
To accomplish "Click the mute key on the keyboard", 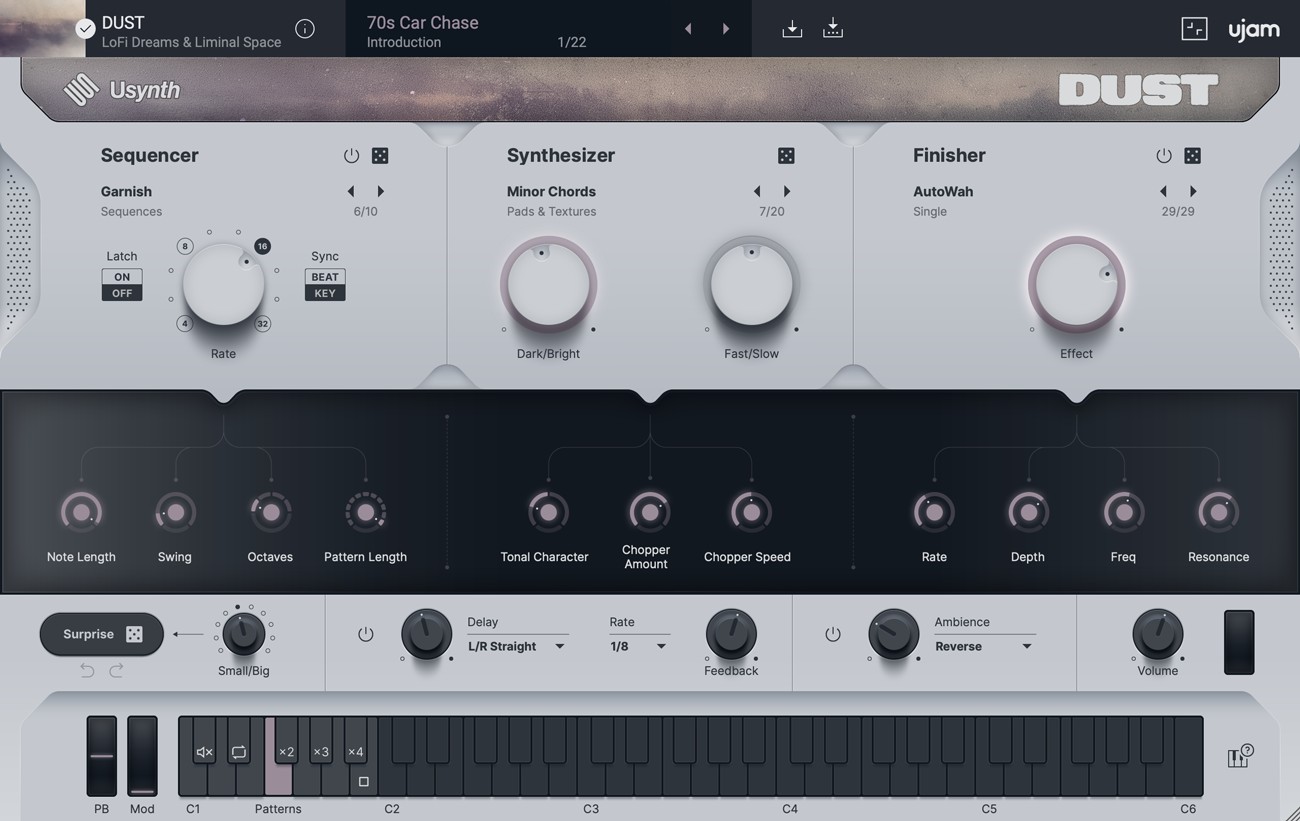I will tap(204, 751).
